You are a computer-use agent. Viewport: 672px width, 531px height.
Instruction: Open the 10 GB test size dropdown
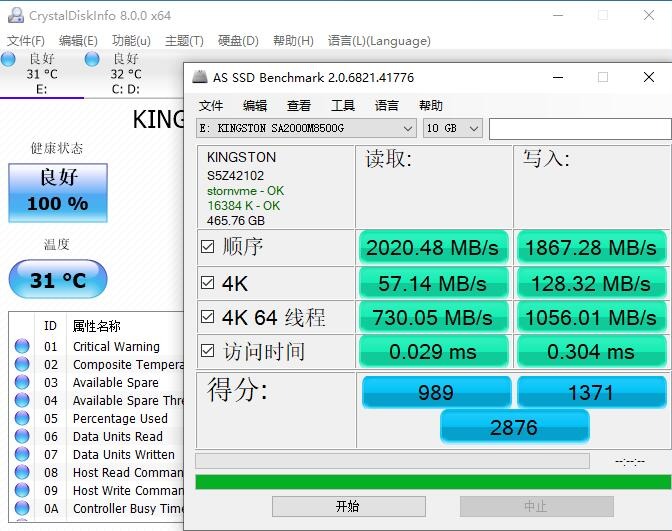pyautogui.click(x=453, y=128)
